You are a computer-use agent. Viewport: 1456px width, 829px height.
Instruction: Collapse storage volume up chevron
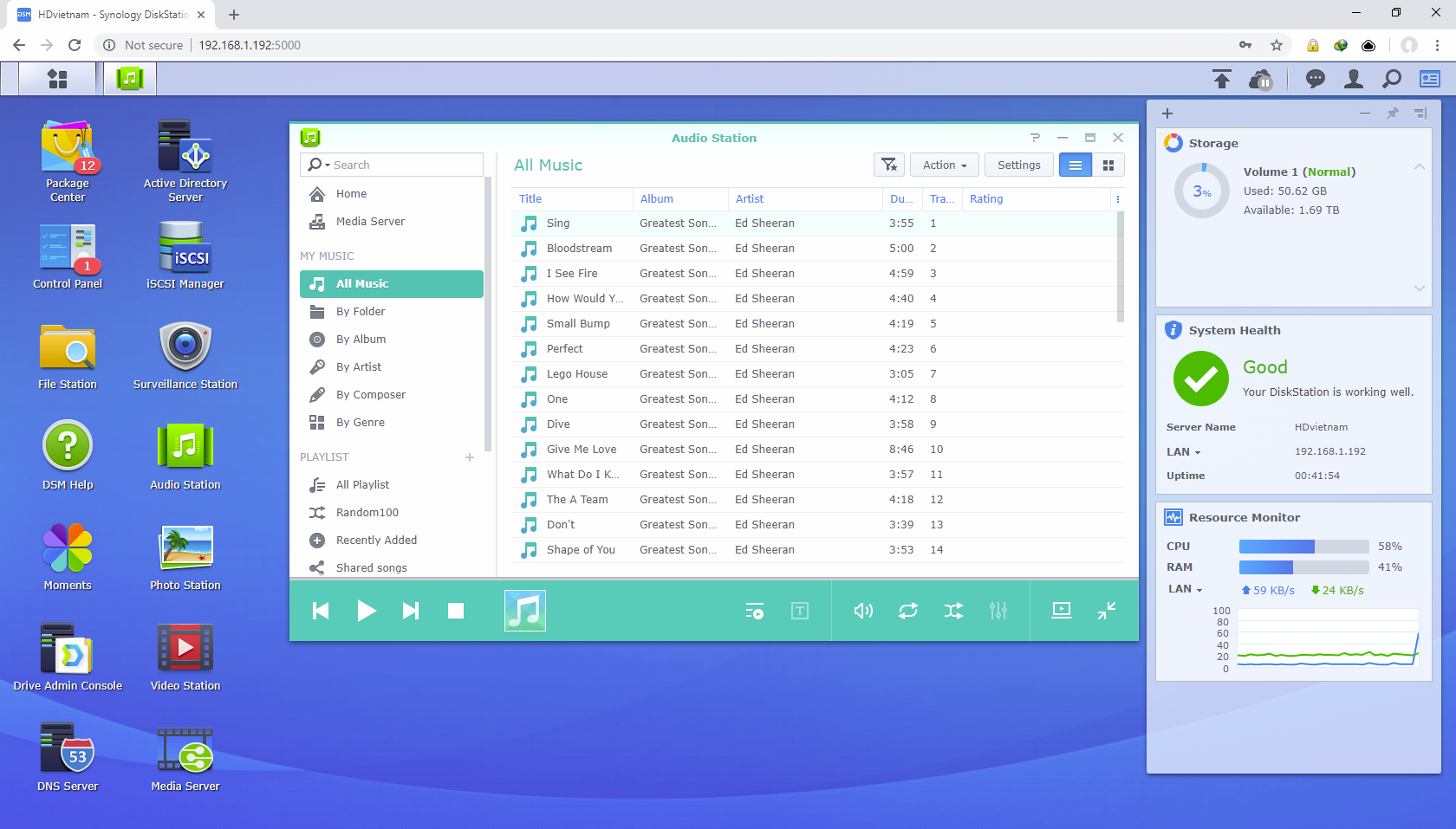(x=1420, y=166)
